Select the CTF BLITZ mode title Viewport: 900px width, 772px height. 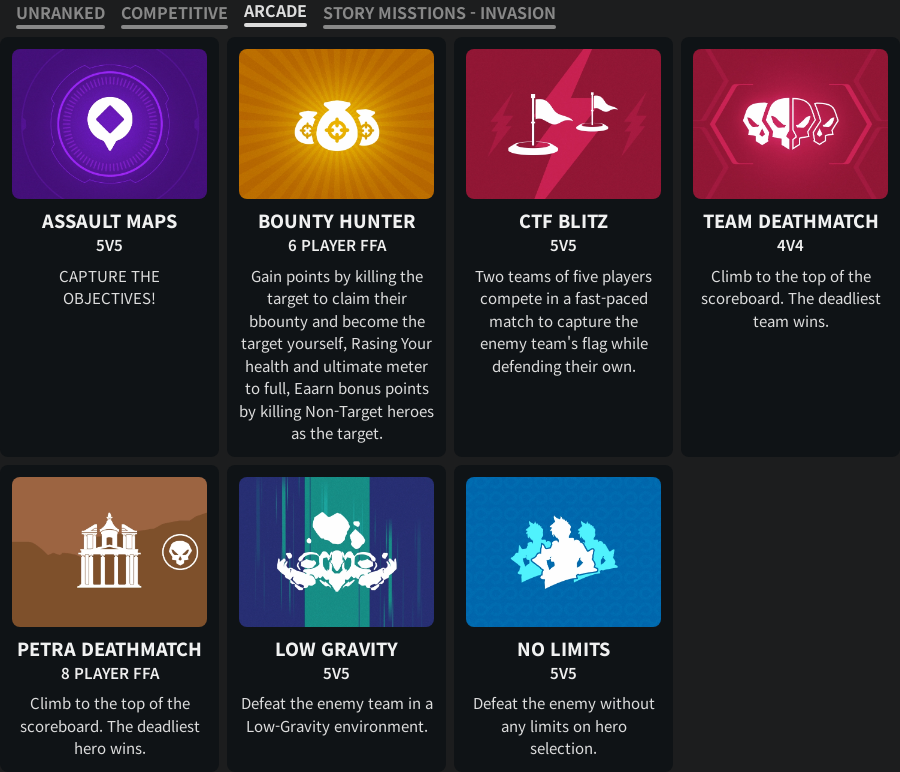point(563,222)
